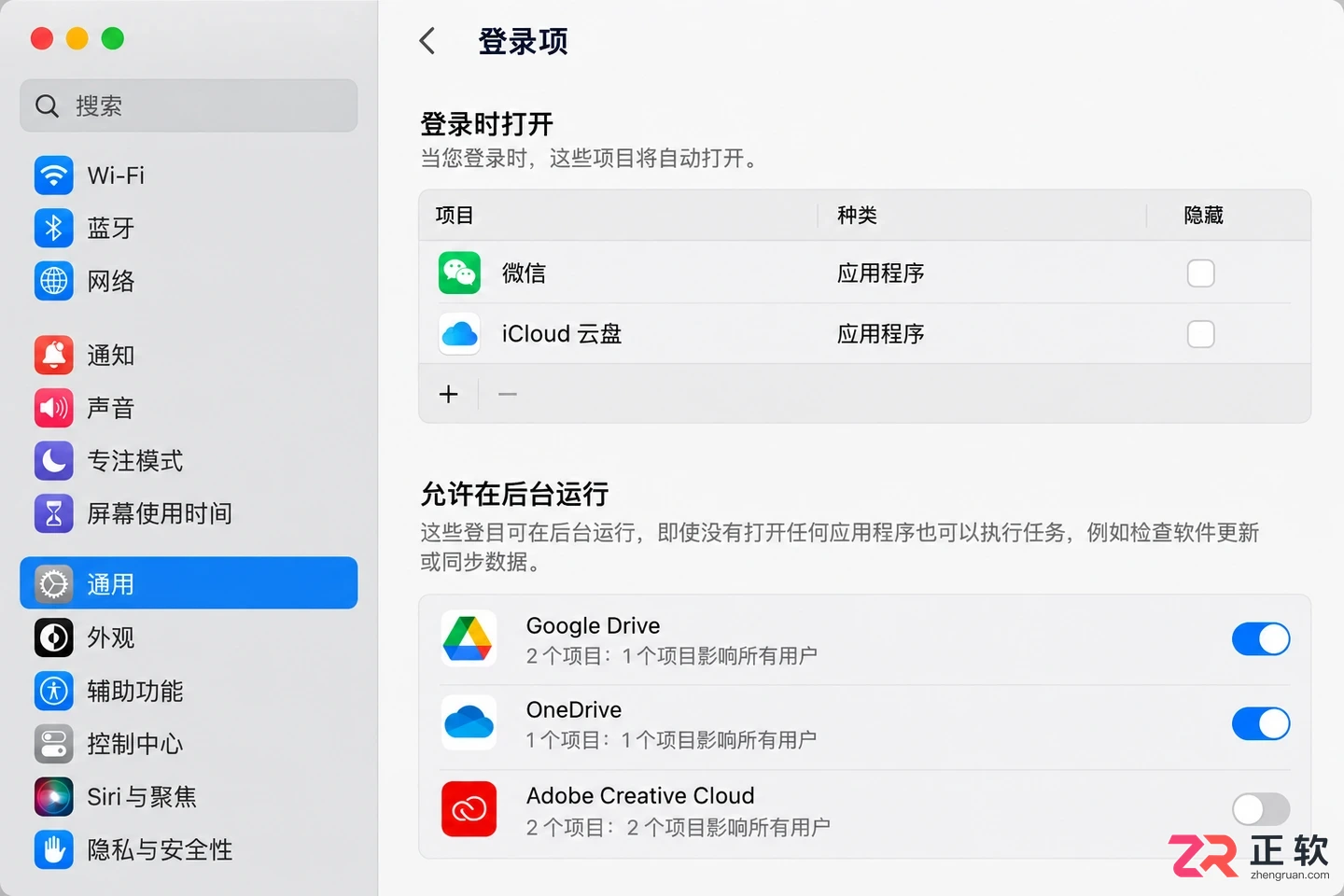Open 蓝牙 settings label in sidebar

pos(111,228)
